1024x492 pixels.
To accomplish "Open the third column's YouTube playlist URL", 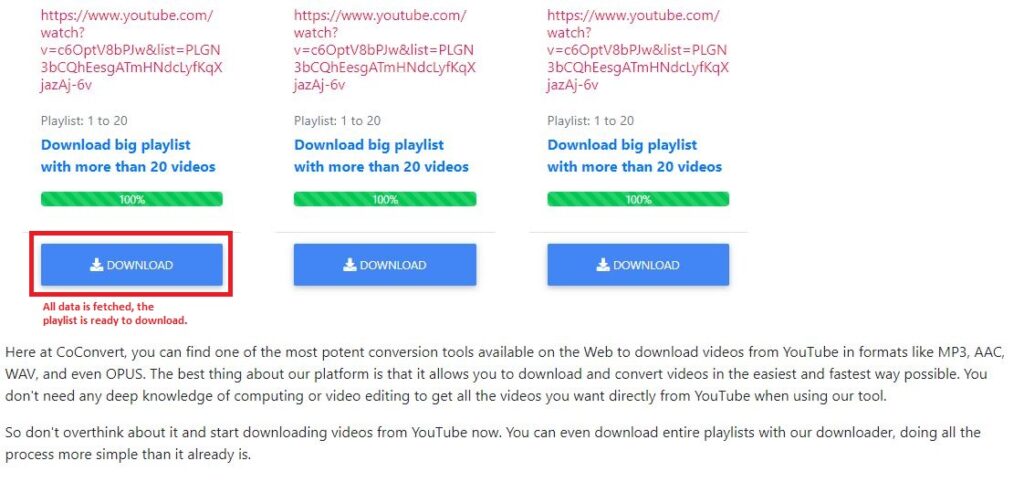I will click(x=638, y=50).
